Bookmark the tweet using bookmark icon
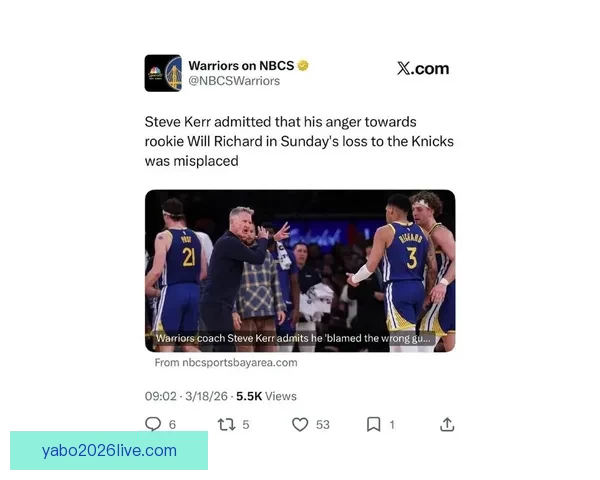 tap(373, 424)
